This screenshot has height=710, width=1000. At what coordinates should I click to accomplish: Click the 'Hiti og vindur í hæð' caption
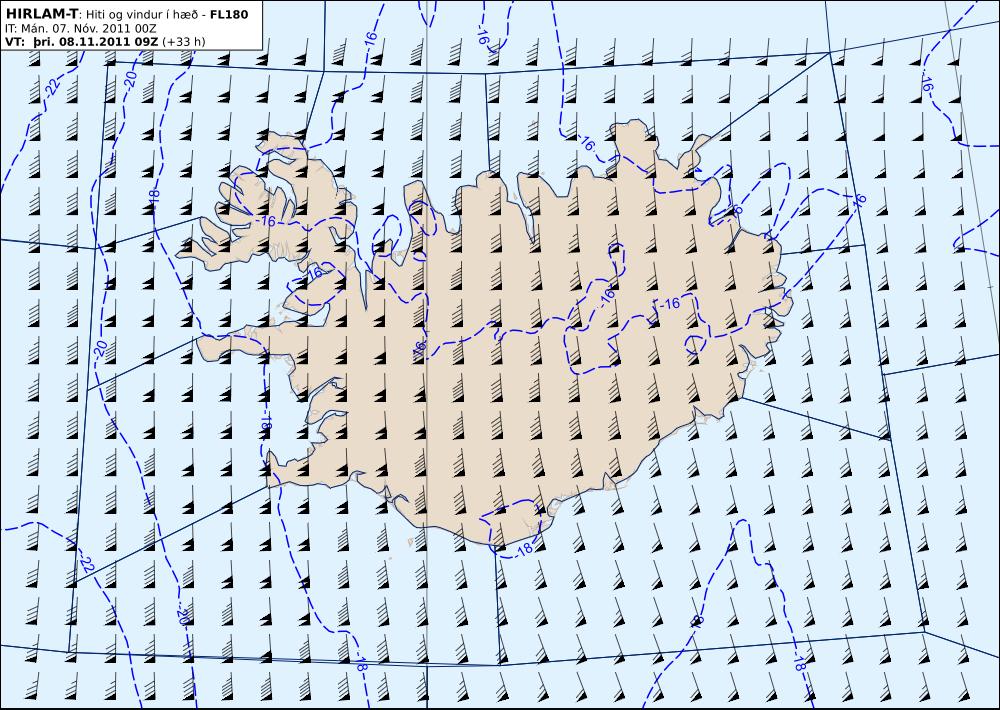coord(142,15)
